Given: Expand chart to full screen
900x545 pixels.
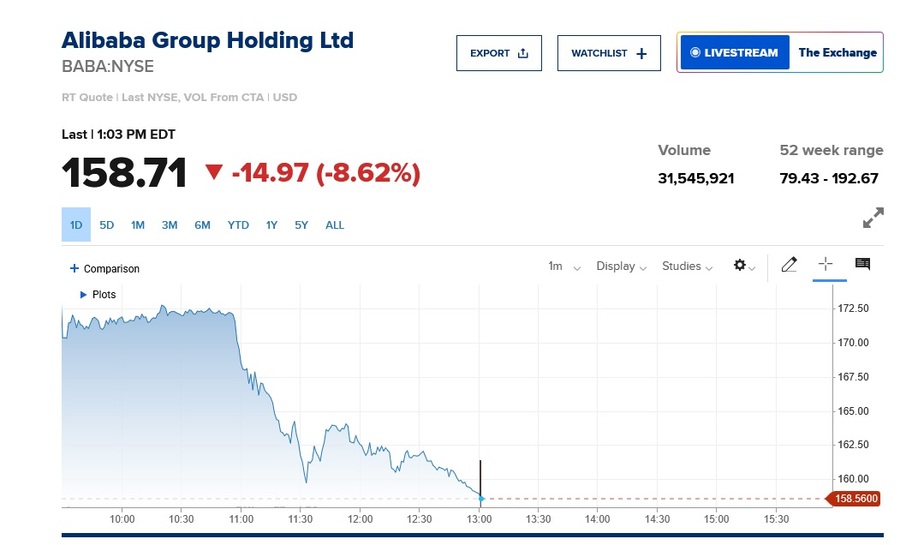Looking at the screenshot, I should click(x=873, y=218).
